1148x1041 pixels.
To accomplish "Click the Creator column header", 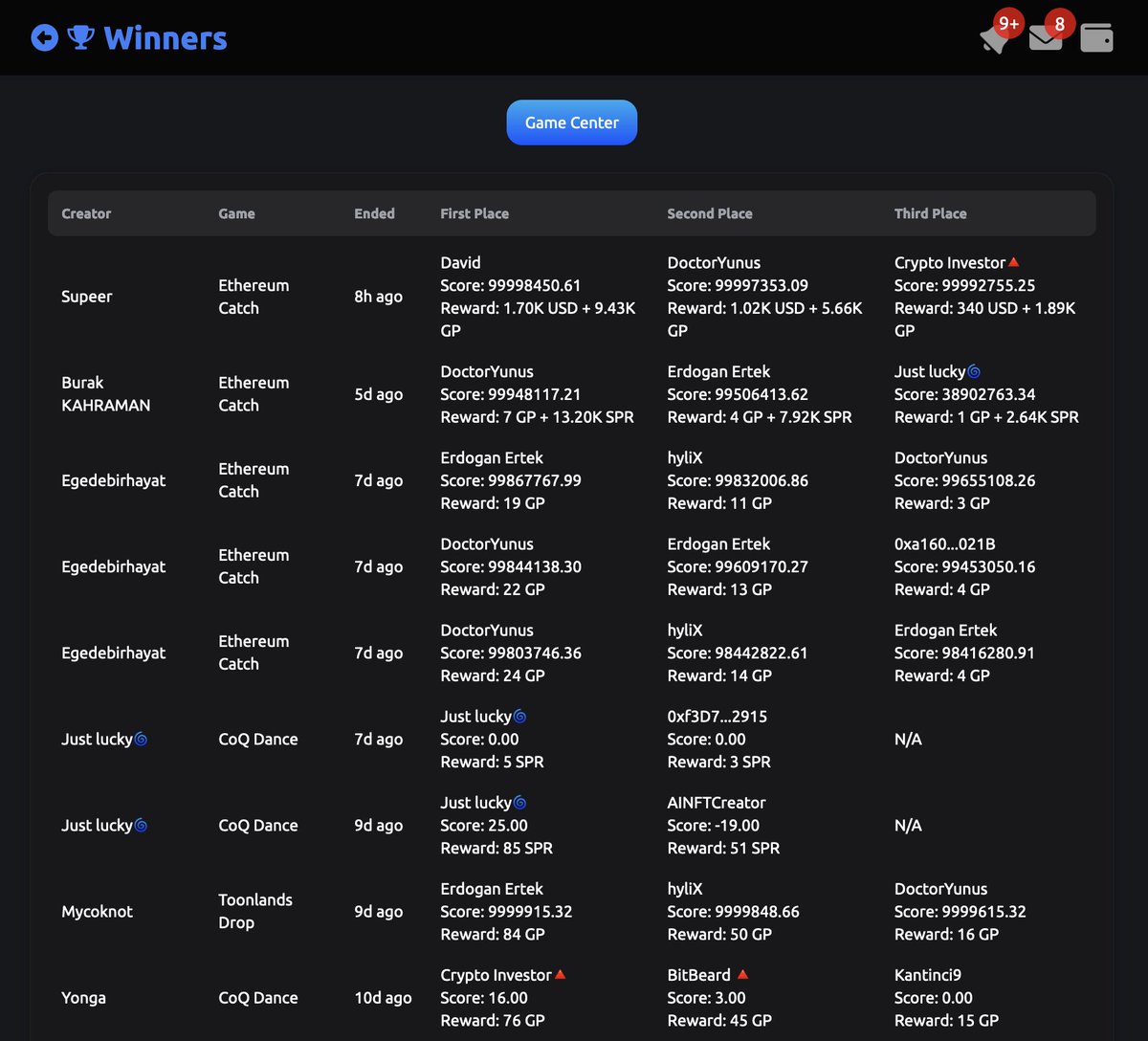I will click(x=86, y=213).
